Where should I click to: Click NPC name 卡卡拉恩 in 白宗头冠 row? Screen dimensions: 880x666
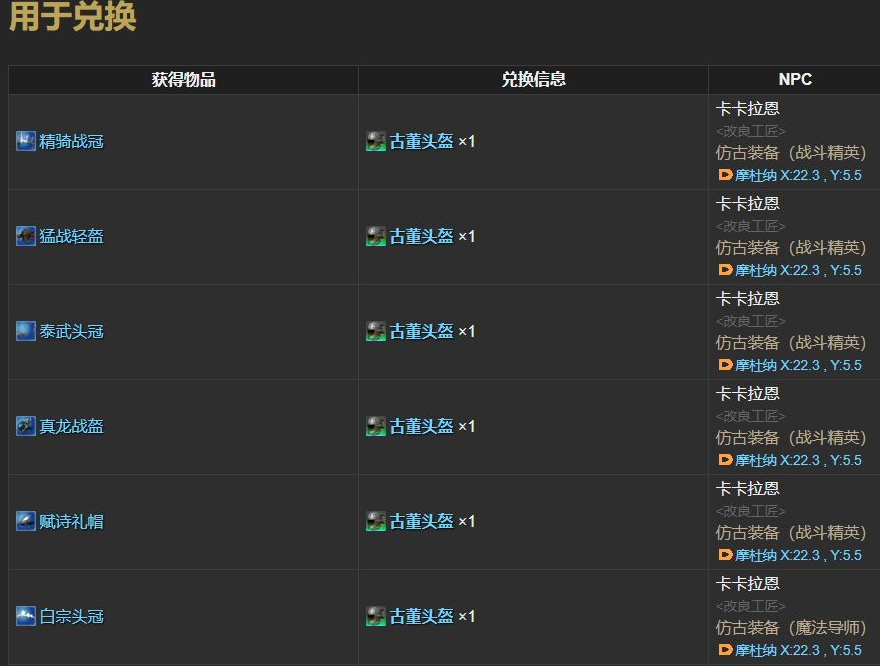748,583
